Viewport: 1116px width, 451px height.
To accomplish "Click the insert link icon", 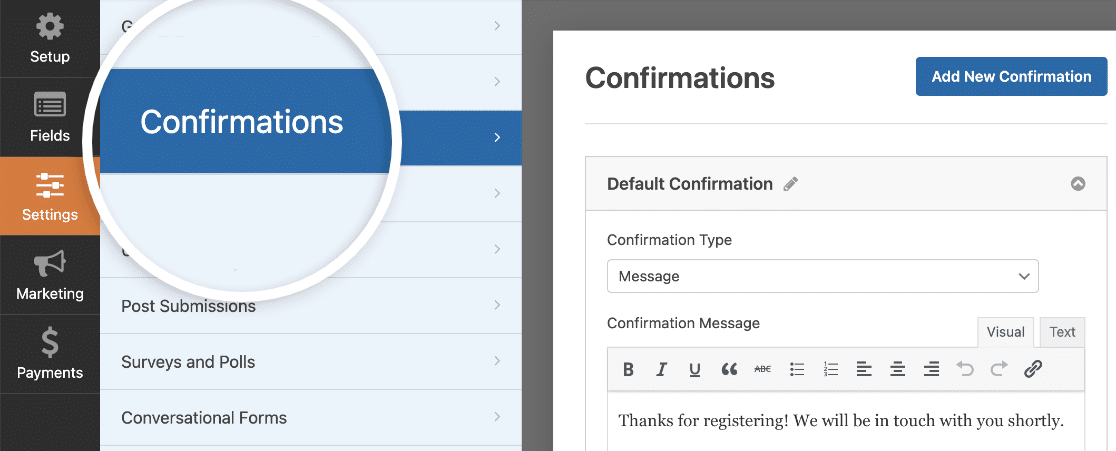I will [x=1033, y=369].
